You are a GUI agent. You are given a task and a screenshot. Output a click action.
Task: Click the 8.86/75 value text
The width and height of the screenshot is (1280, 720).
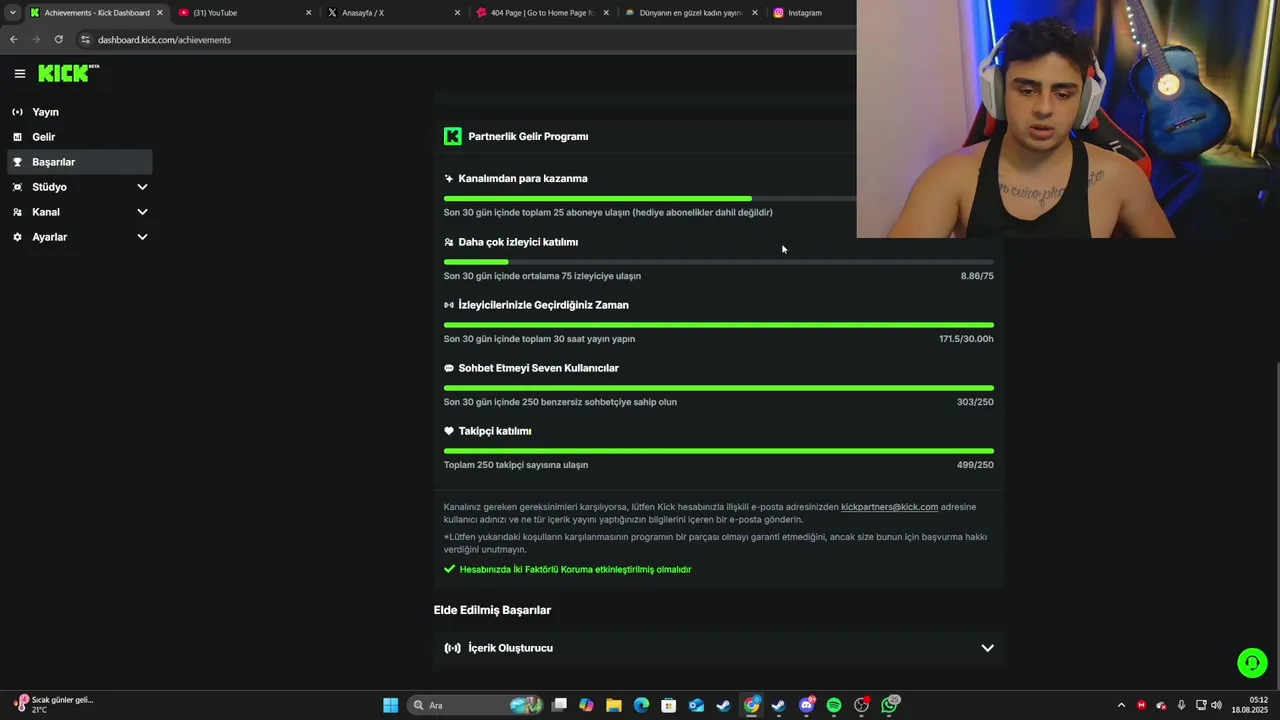pyautogui.click(x=977, y=276)
